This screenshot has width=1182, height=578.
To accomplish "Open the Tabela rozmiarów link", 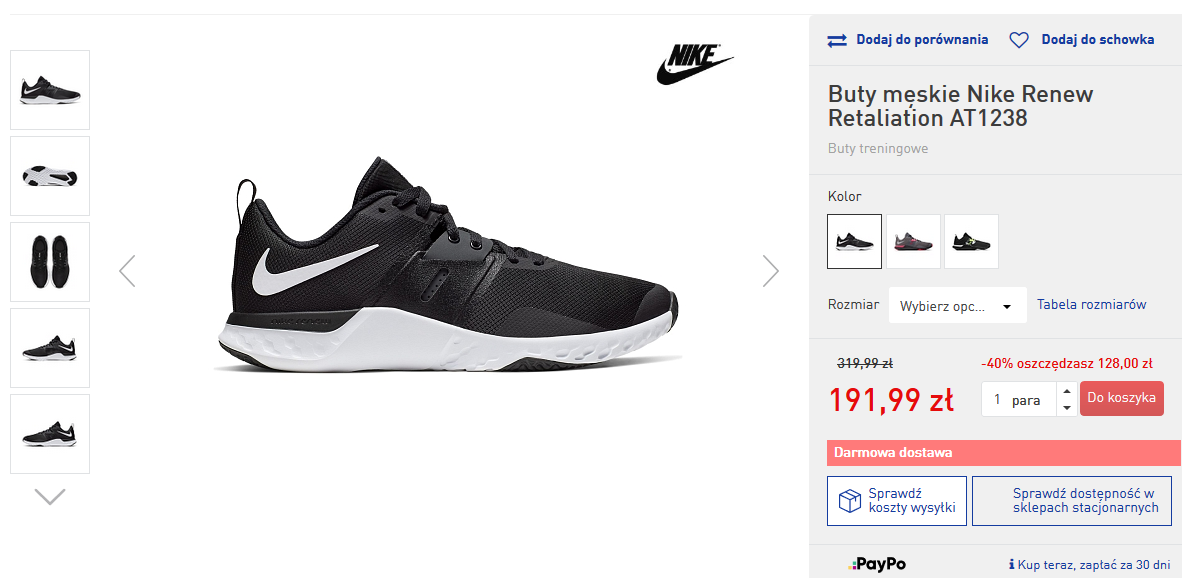I will 1091,305.
